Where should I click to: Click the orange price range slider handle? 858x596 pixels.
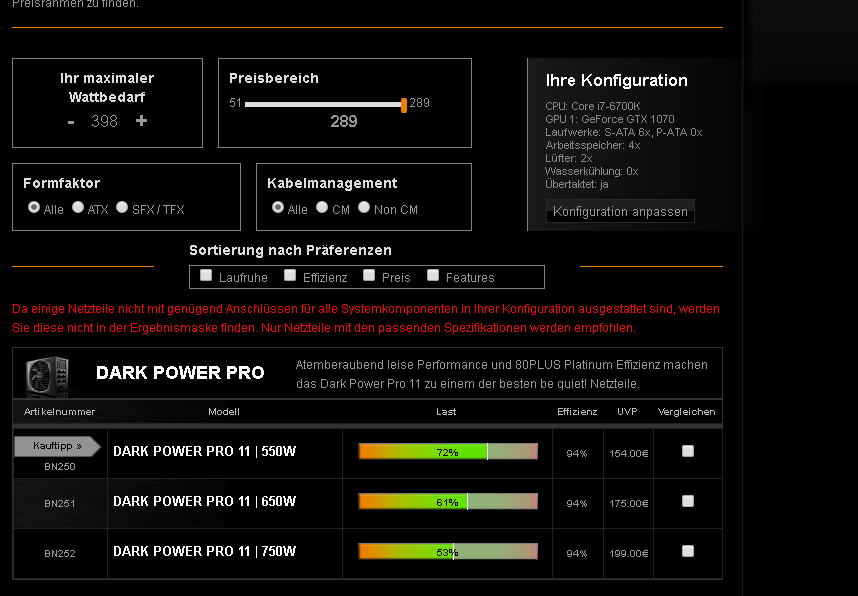[x=404, y=105]
